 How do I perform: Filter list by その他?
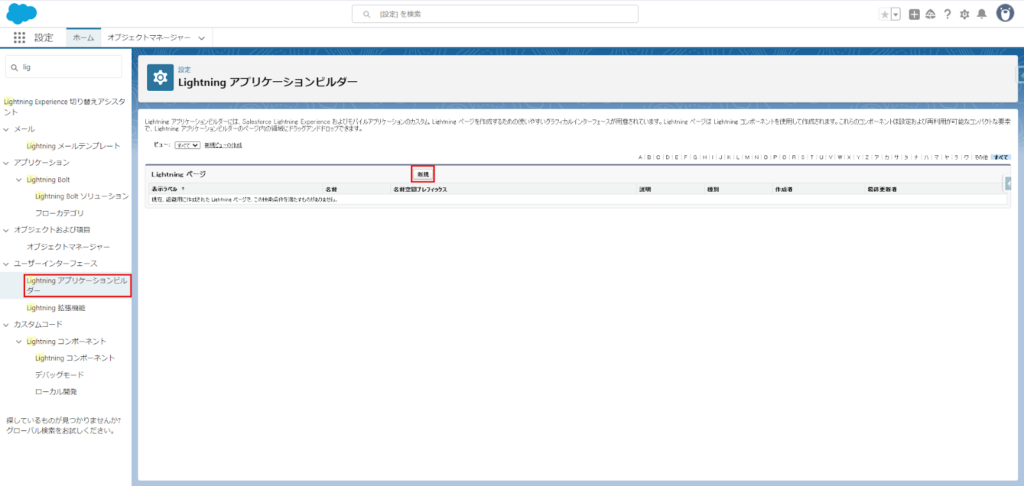pos(981,157)
